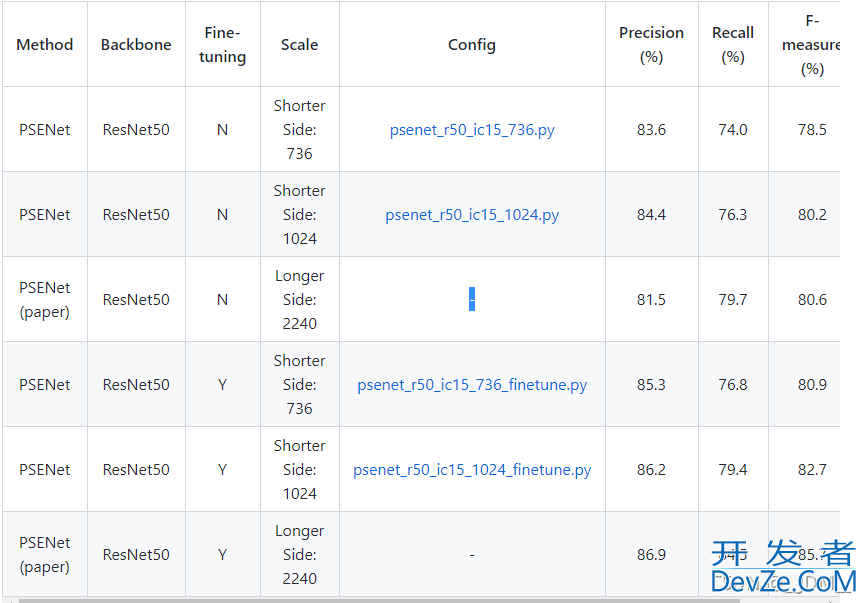867x603 pixels.
Task: Click the Method cell in the 83.6 precision row
Action: [x=45, y=130]
